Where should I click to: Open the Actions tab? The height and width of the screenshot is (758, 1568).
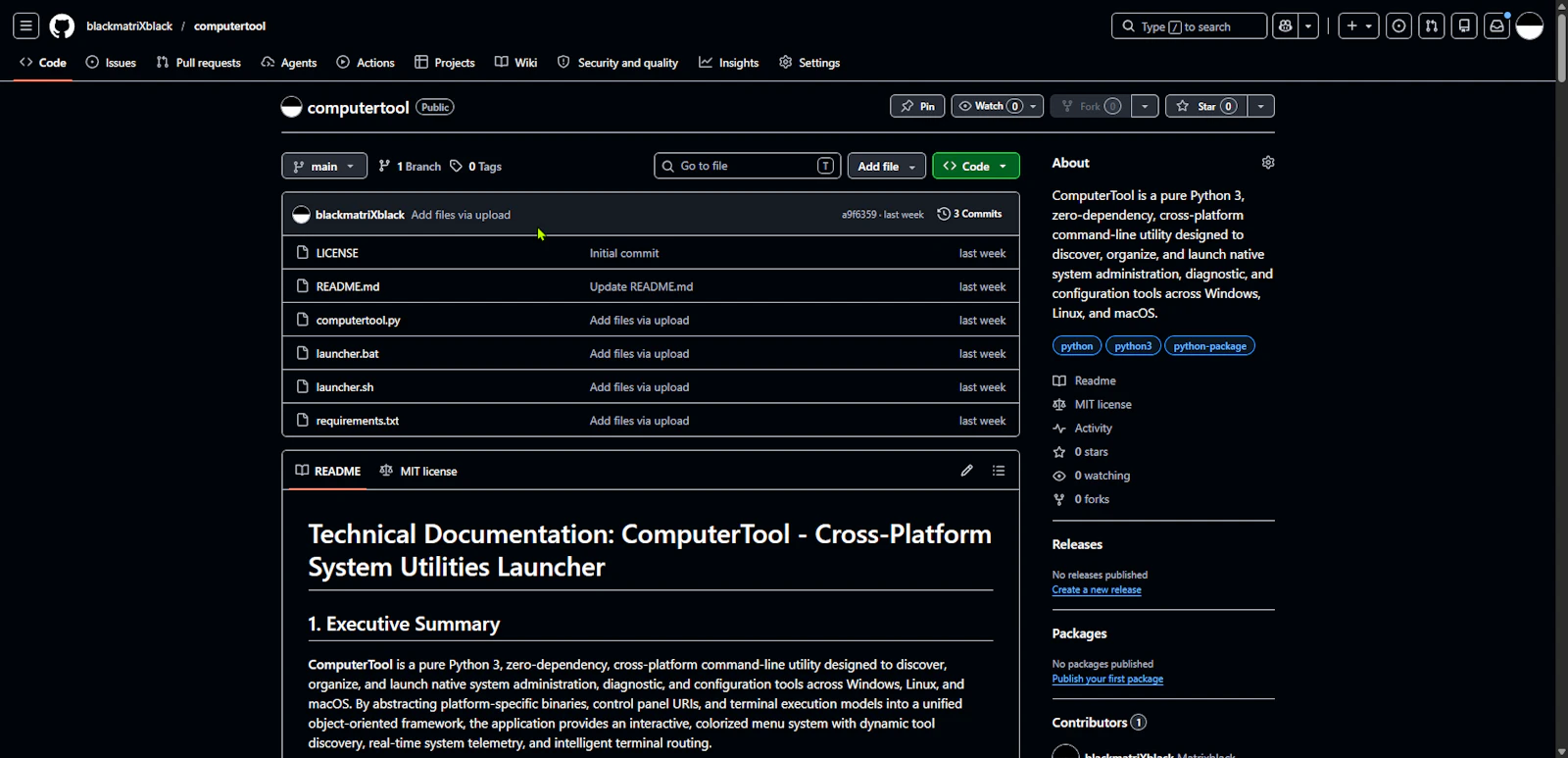coord(366,63)
